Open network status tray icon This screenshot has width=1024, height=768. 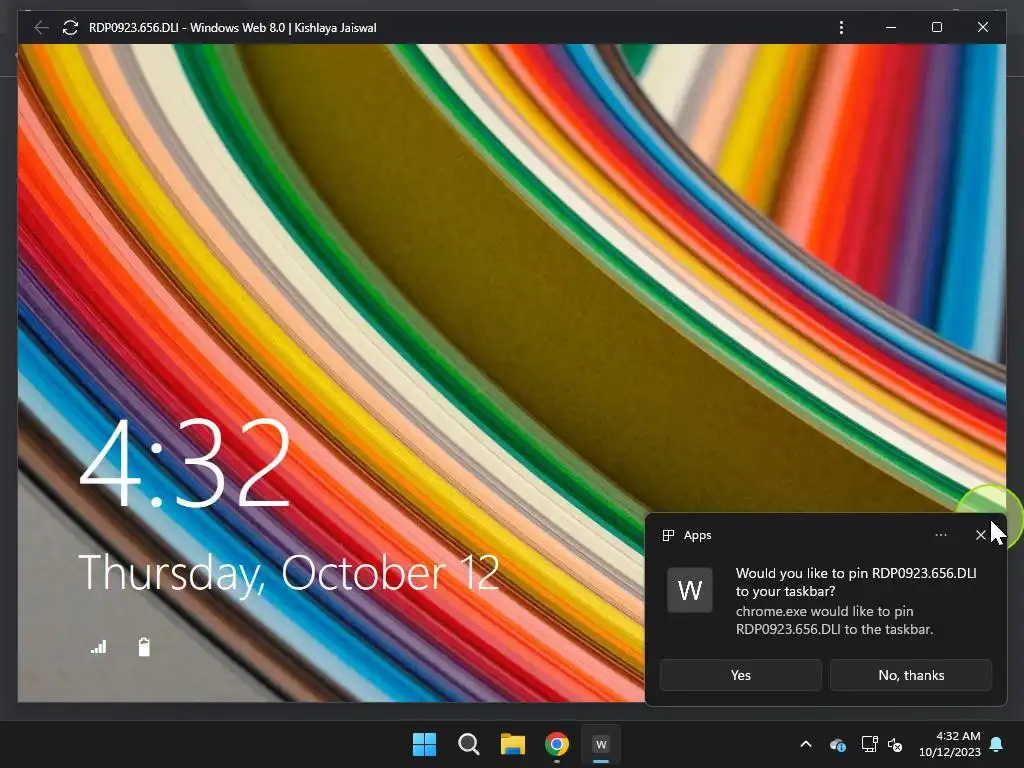[869, 744]
